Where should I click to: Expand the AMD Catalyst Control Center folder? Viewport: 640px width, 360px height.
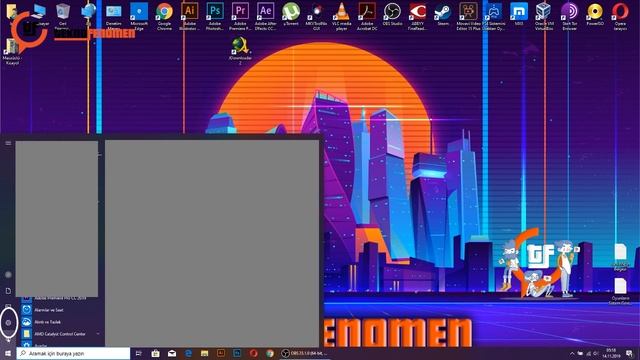click(60, 334)
